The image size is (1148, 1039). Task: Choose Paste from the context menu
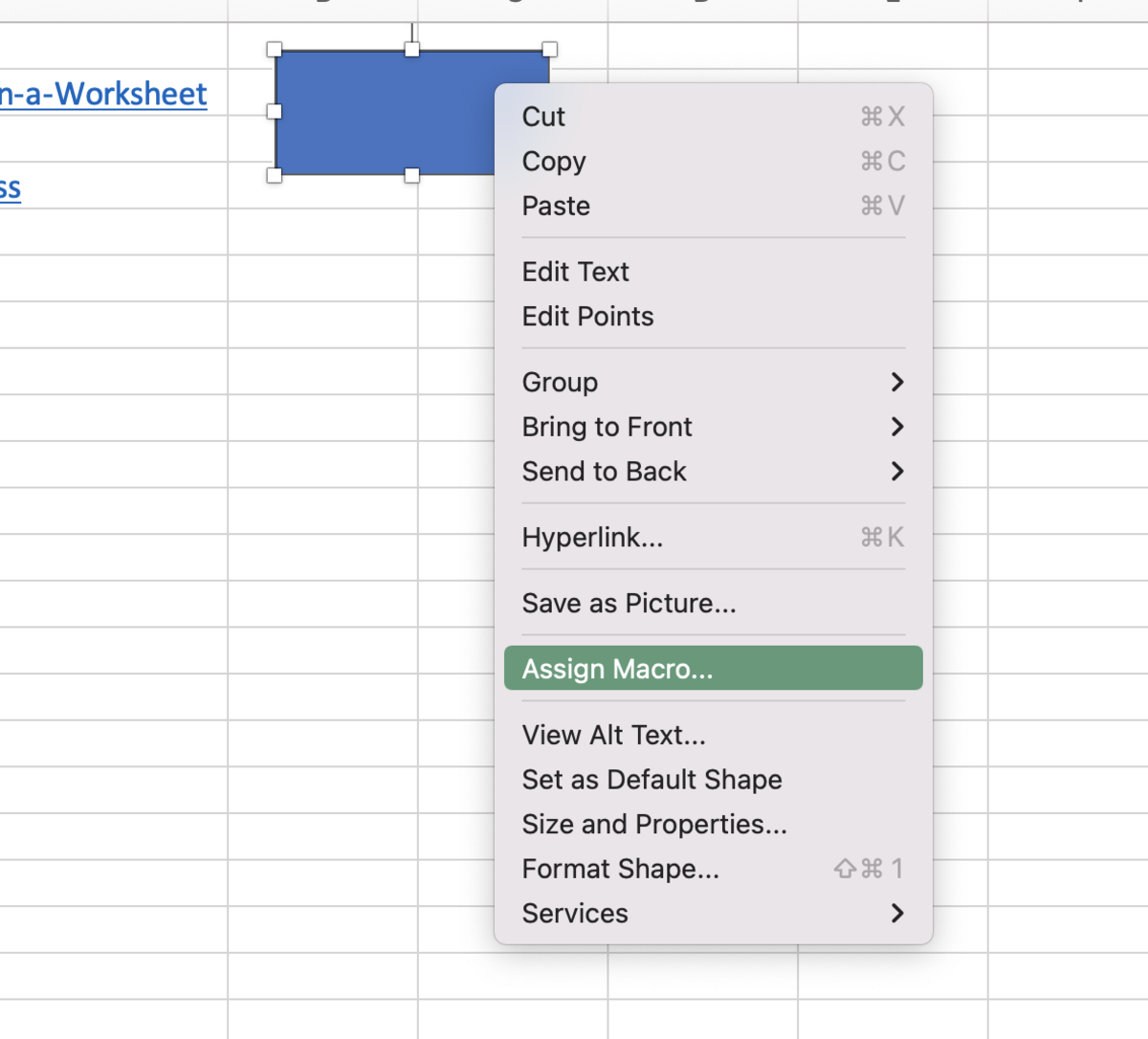[713, 206]
